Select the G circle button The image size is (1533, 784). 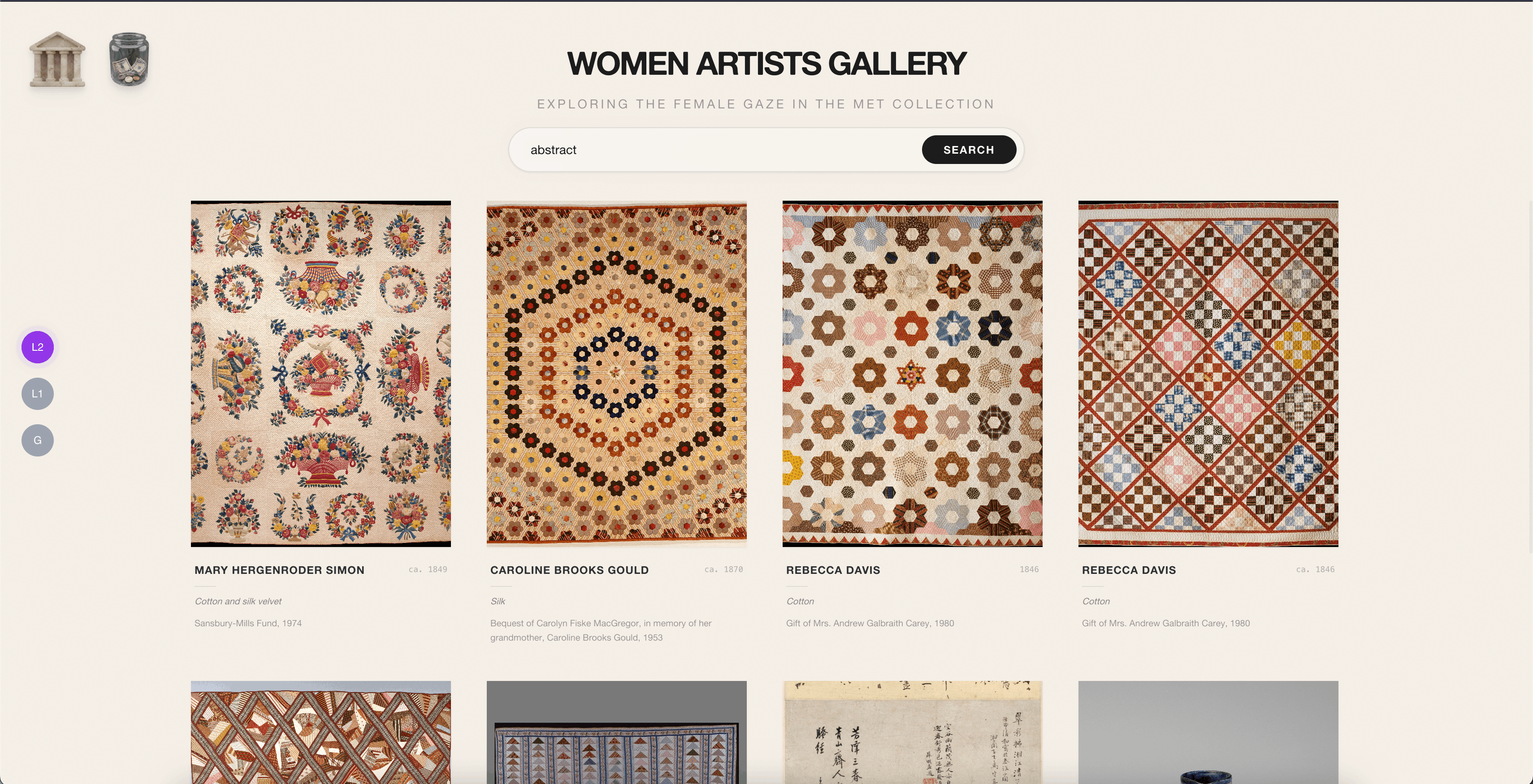tap(38, 440)
